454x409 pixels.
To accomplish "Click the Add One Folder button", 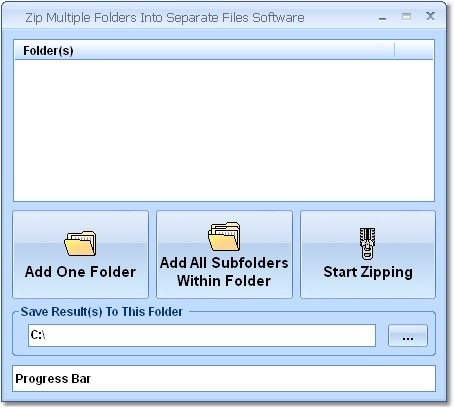I will click(80, 254).
